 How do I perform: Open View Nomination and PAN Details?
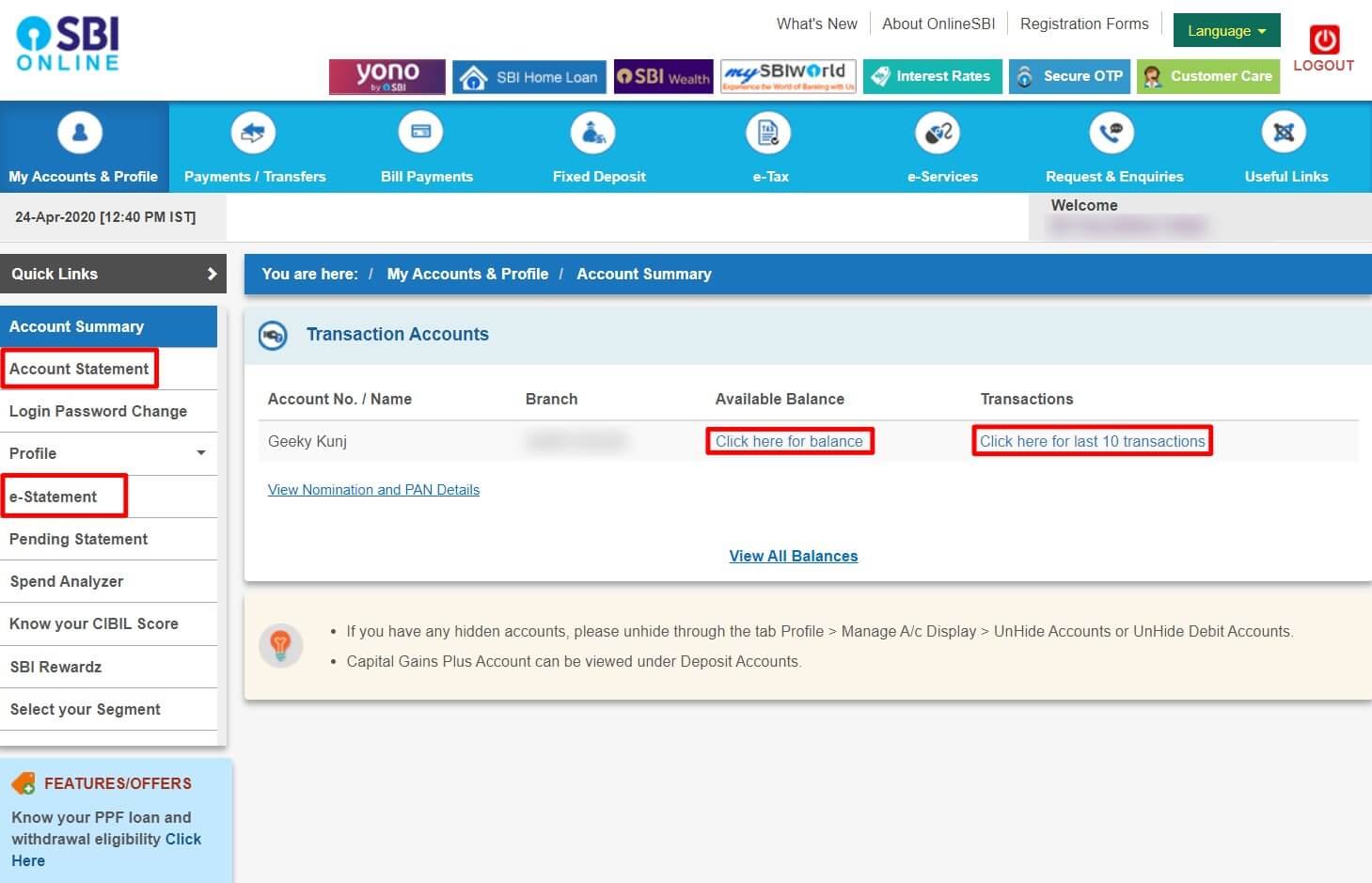pos(373,490)
